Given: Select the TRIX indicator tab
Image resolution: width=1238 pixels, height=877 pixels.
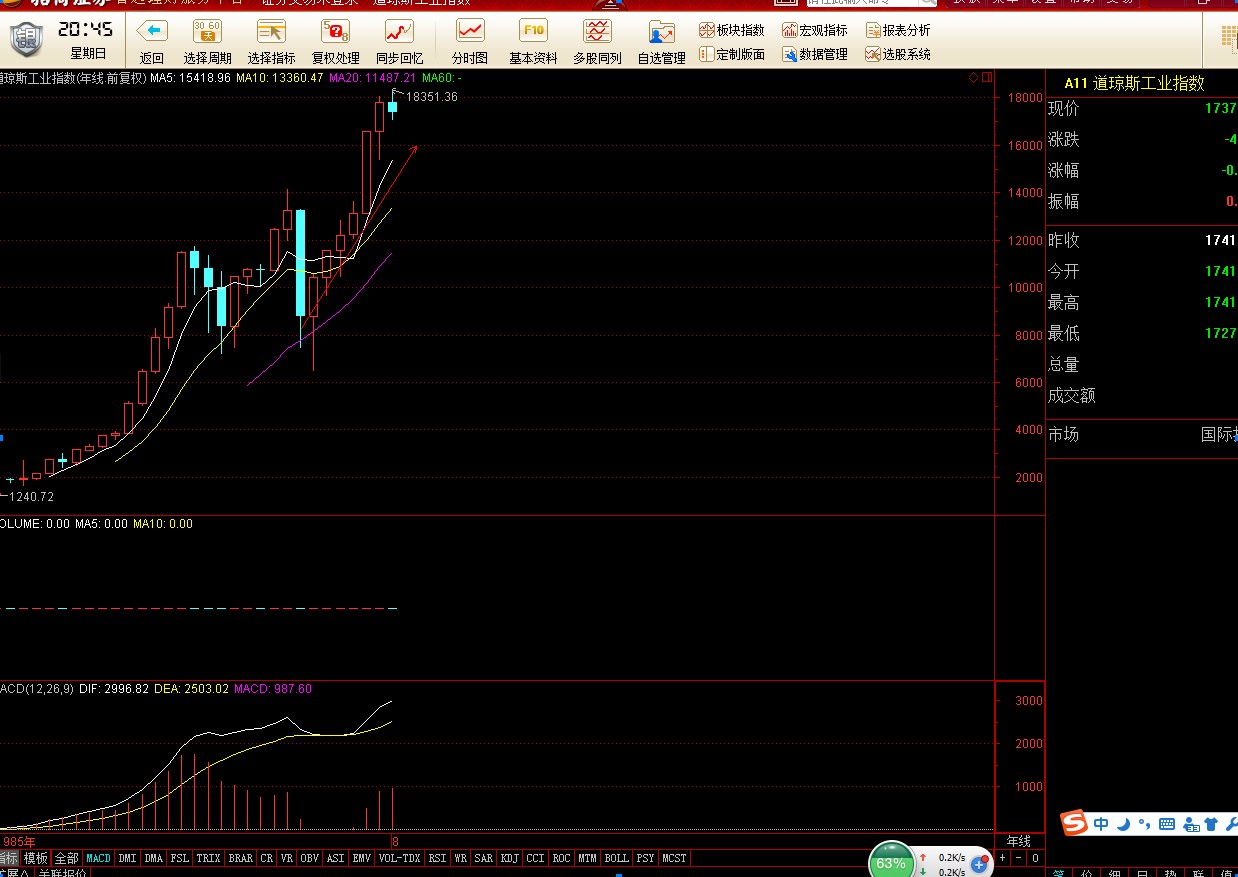Looking at the screenshot, I should [208, 858].
